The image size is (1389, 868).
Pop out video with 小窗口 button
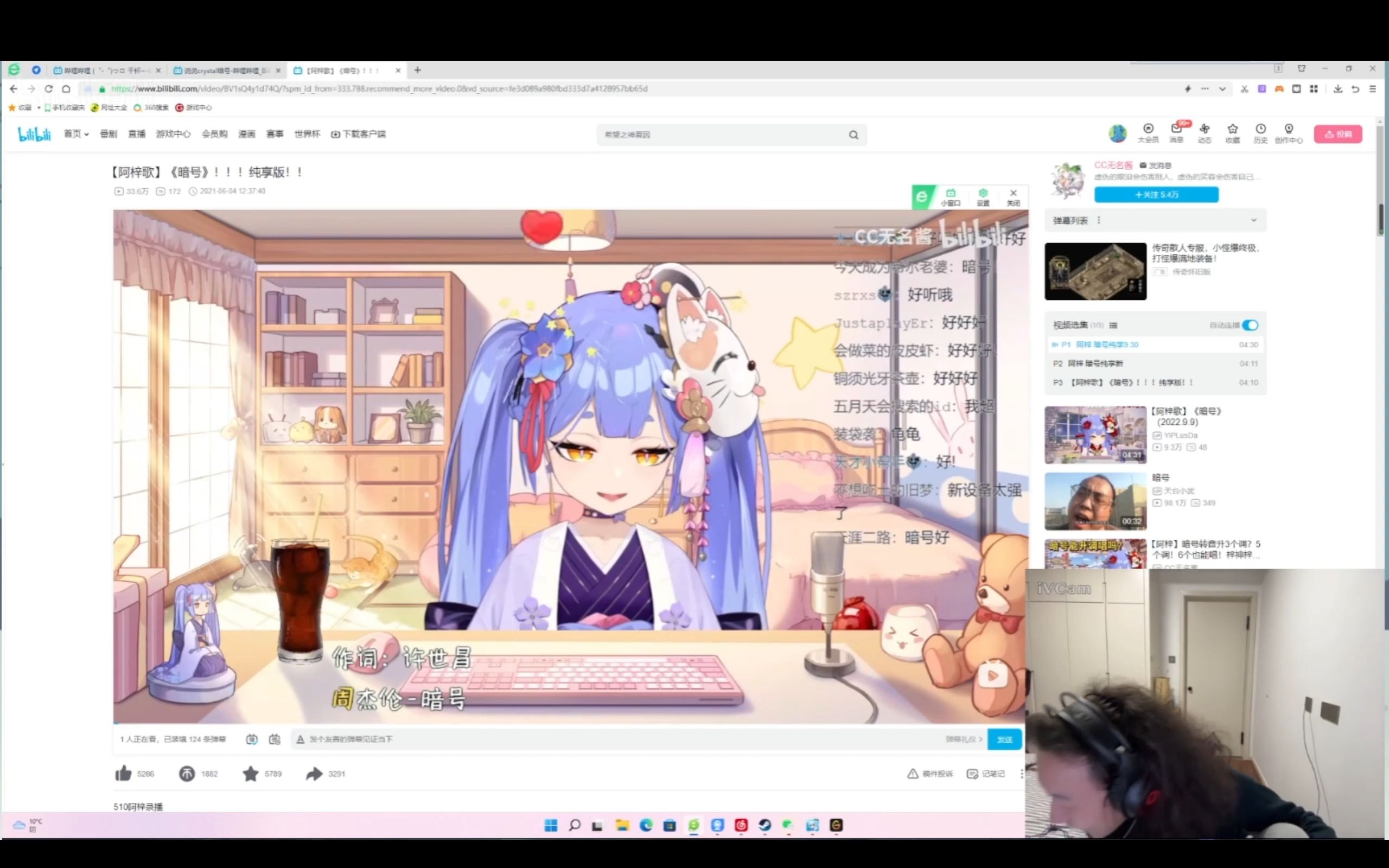[x=950, y=197]
